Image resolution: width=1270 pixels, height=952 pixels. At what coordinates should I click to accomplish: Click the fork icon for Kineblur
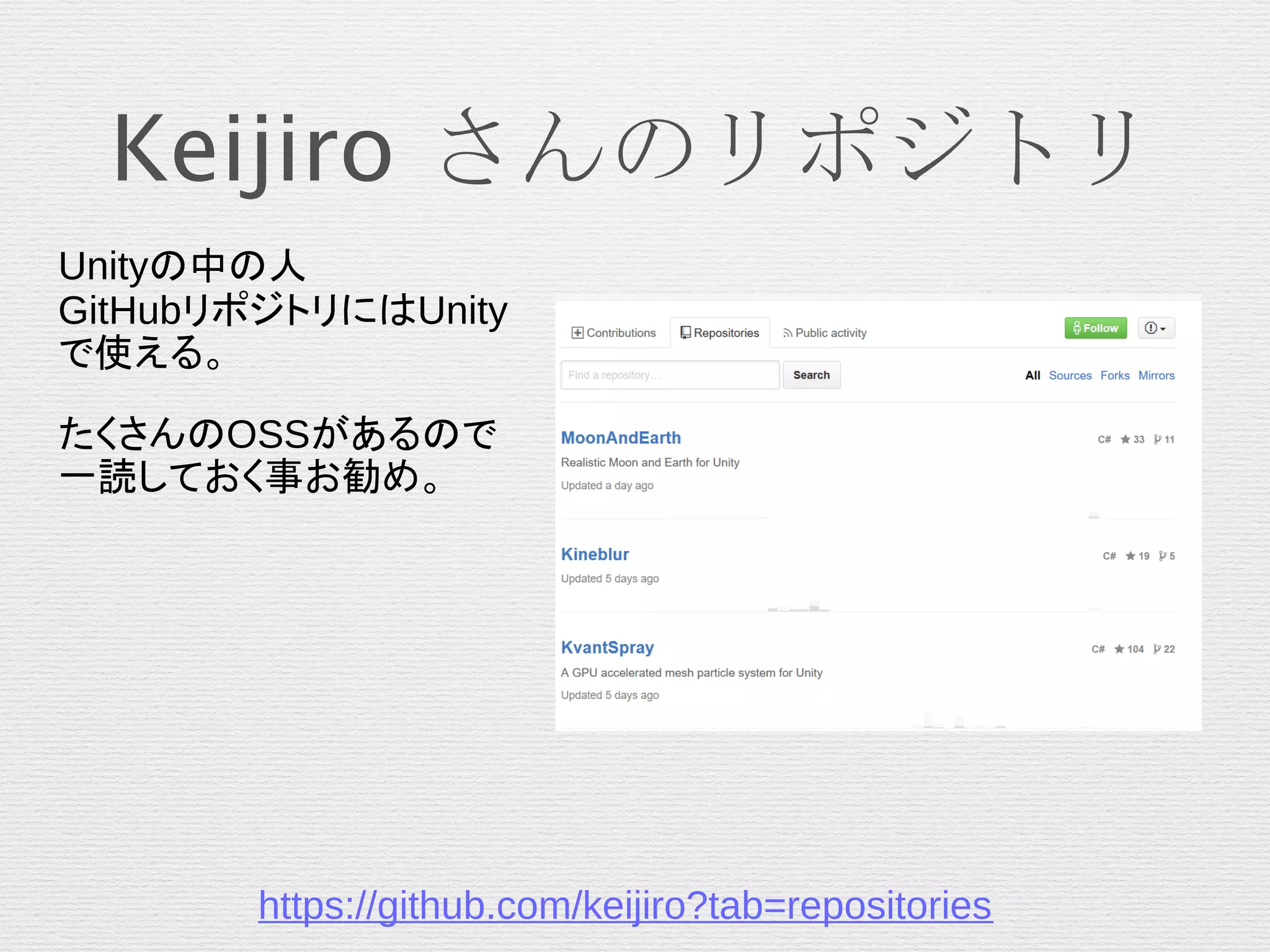pos(1162,556)
